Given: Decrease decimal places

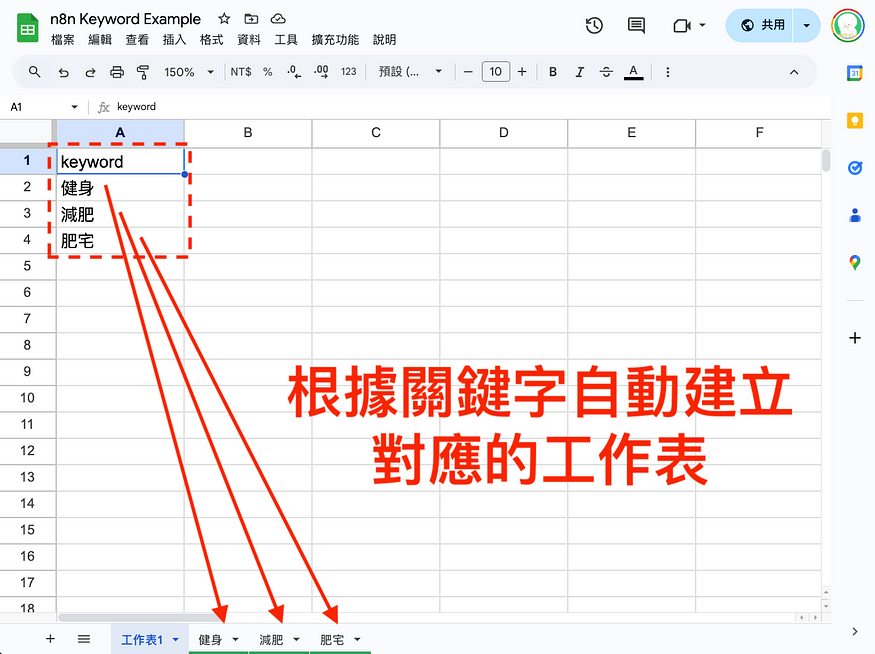Looking at the screenshot, I should (x=294, y=72).
